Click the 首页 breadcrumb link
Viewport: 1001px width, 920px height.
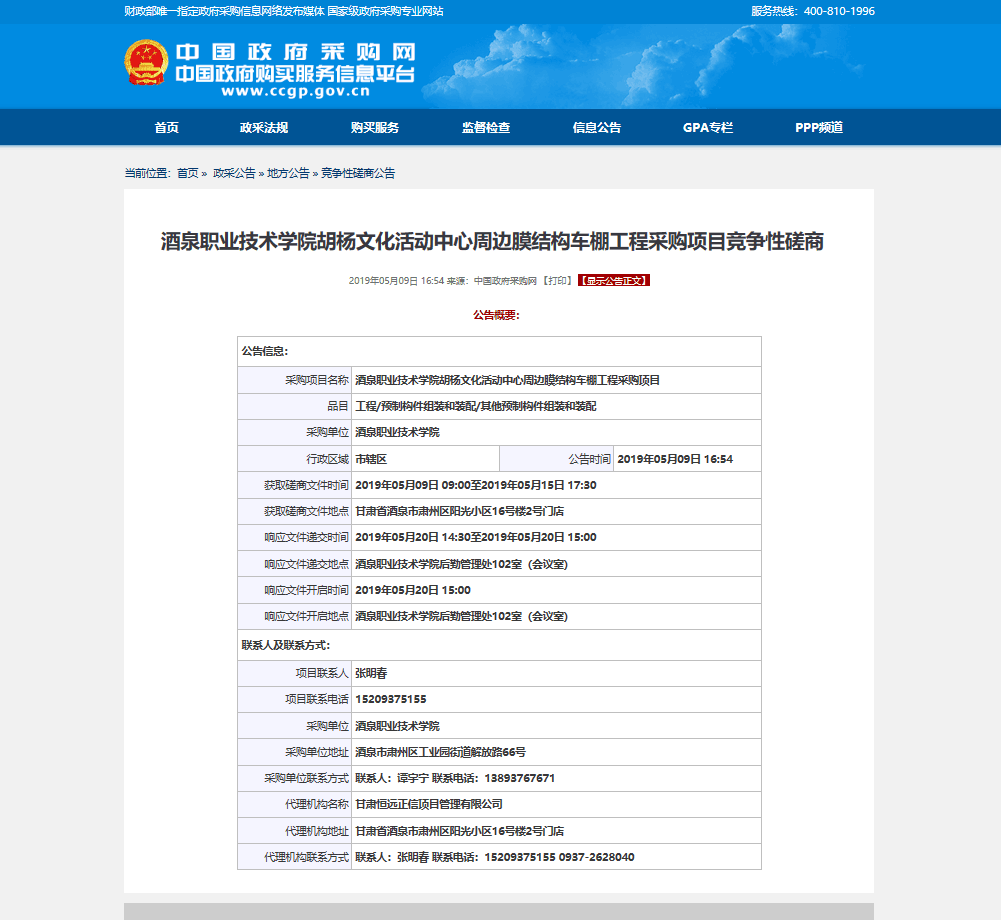tap(187, 173)
